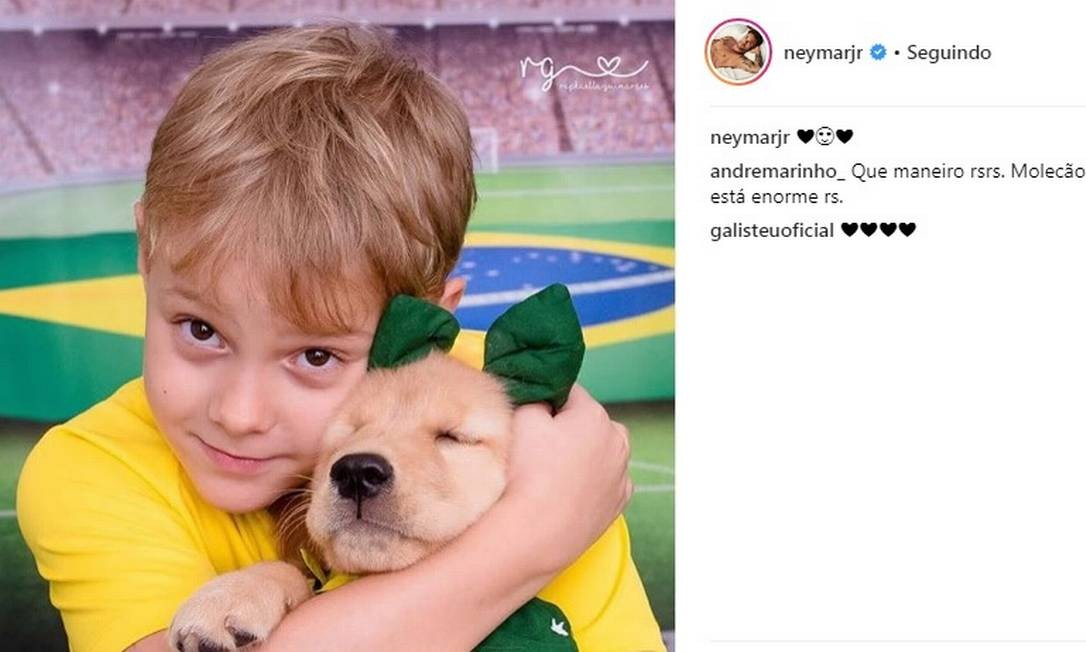Click the first black heart in caption
Image resolution: width=1086 pixels, height=652 pixels.
(805, 137)
